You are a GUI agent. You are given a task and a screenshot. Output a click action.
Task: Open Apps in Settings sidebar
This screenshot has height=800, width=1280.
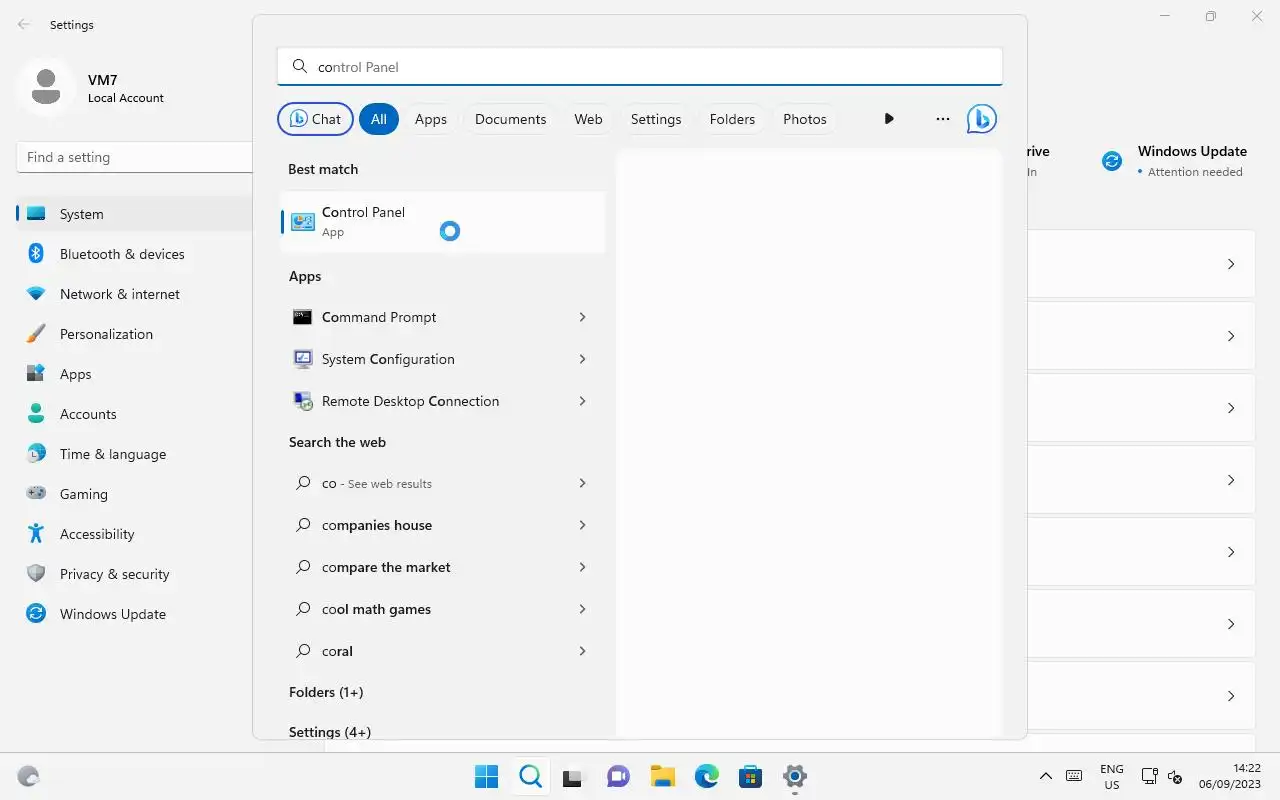coord(134,374)
